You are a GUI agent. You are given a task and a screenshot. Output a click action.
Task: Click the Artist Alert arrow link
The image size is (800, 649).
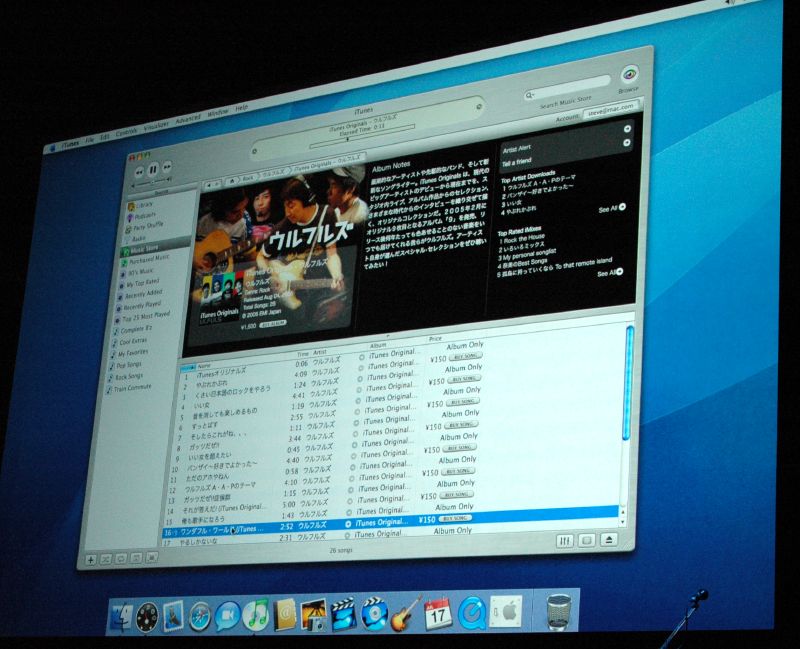pyautogui.click(x=627, y=129)
